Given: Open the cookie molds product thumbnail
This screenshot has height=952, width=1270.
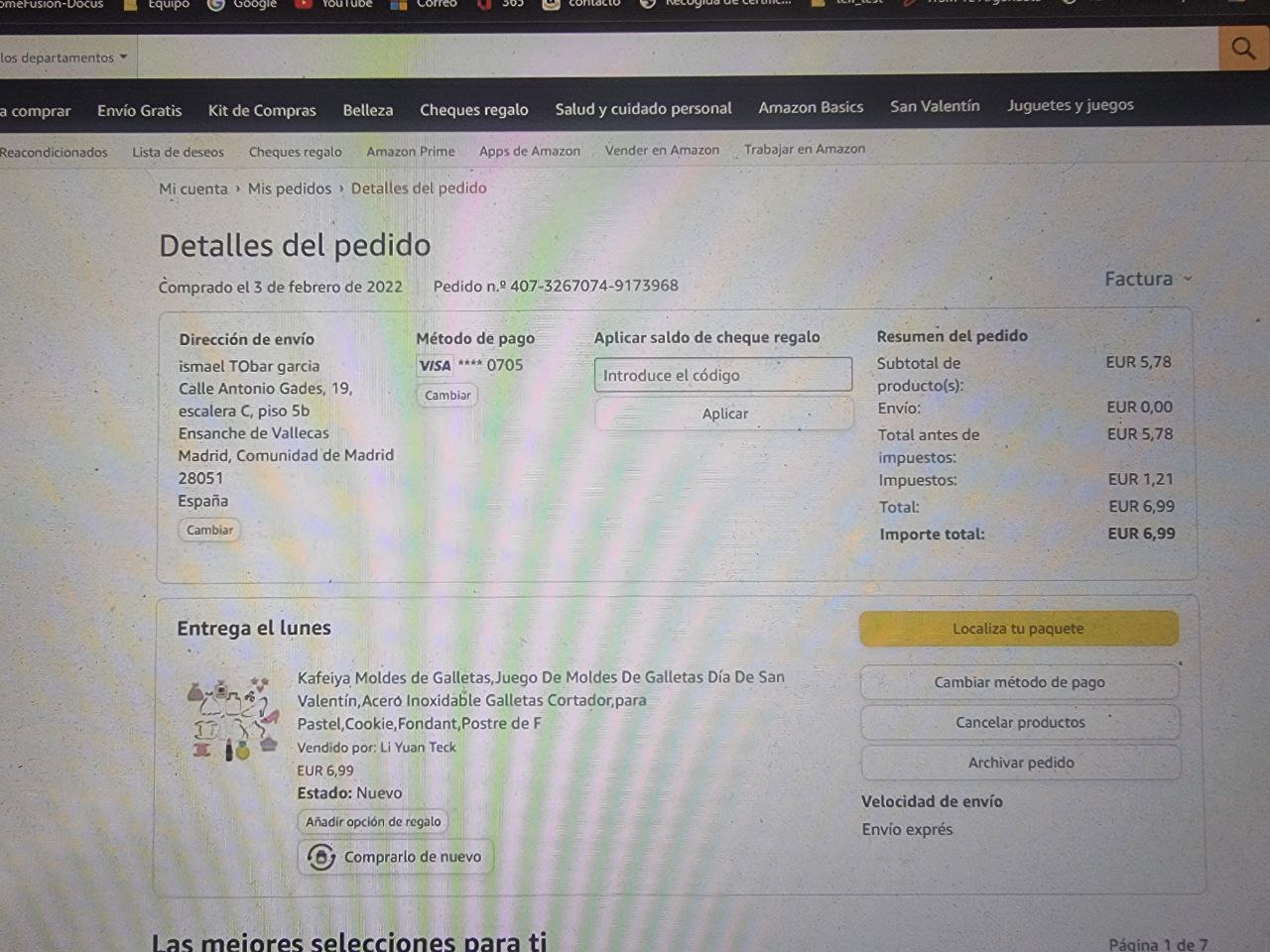Looking at the screenshot, I should pyautogui.click(x=231, y=720).
